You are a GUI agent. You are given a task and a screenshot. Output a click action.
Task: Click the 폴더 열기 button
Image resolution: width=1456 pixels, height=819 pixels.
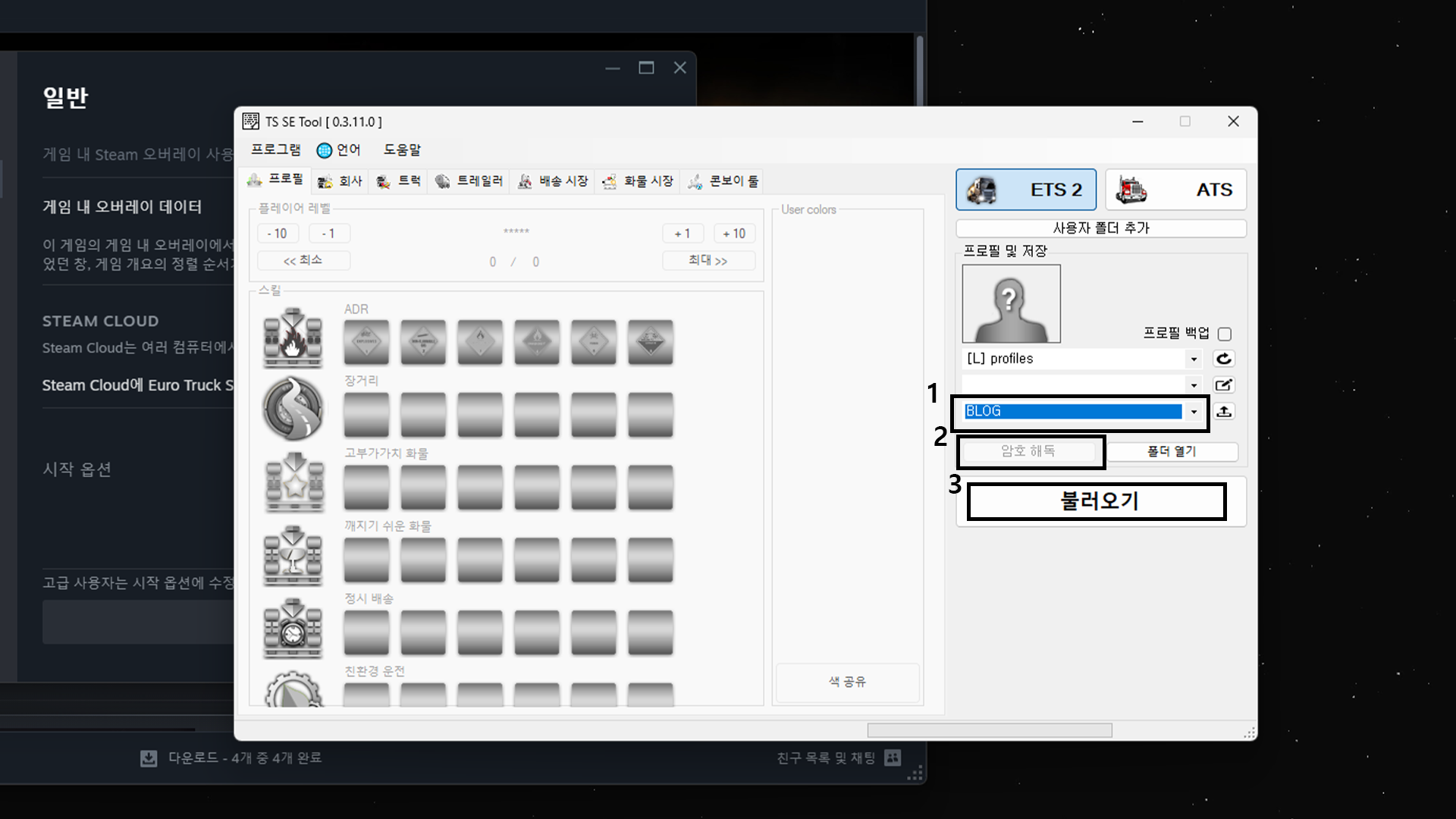(1172, 451)
